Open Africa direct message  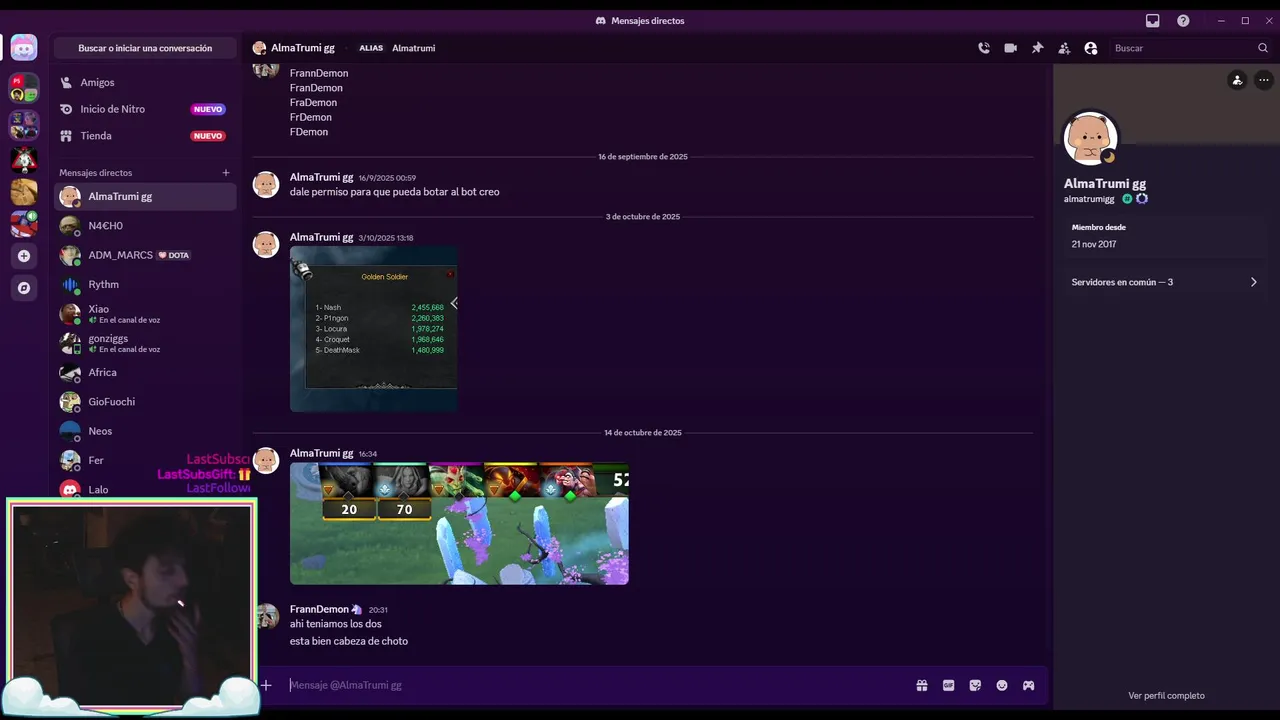coord(145,372)
